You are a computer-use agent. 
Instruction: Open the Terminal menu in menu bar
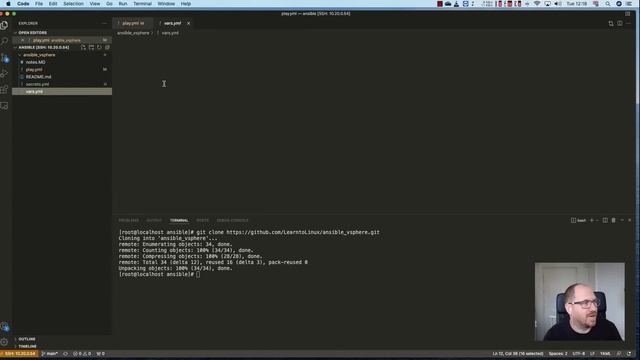[x=142, y=4]
